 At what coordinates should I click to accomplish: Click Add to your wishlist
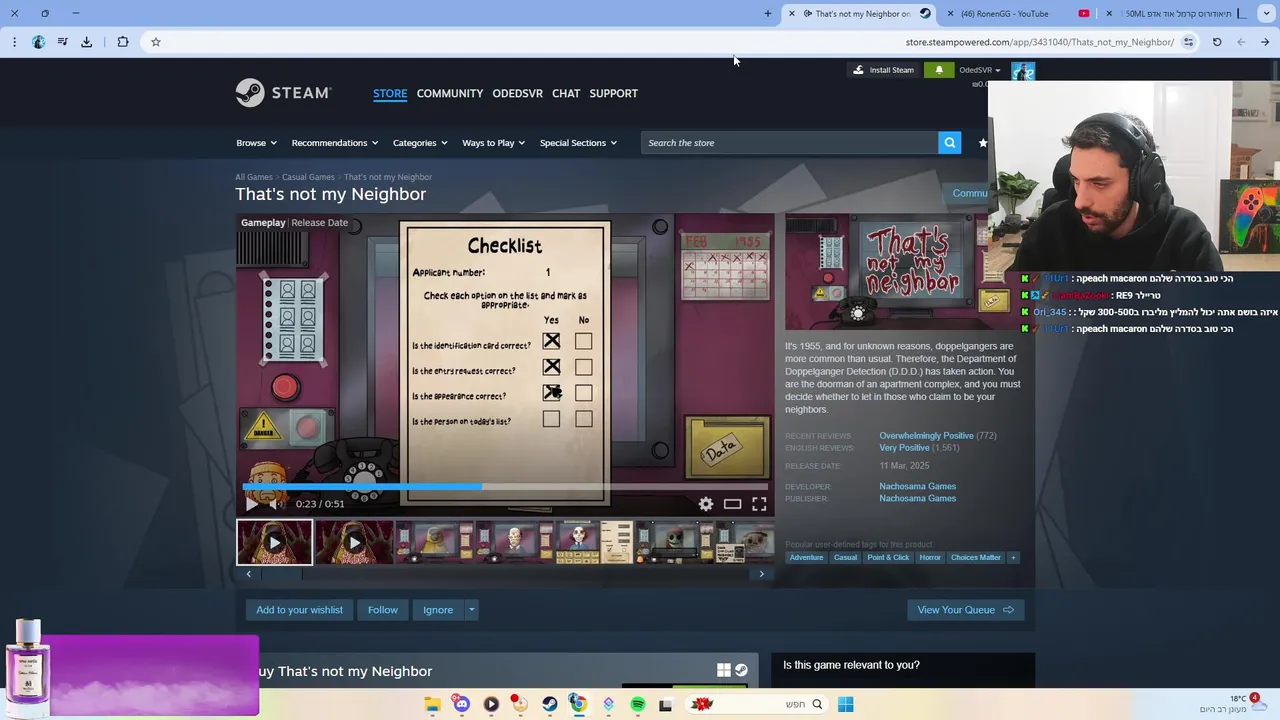[299, 610]
